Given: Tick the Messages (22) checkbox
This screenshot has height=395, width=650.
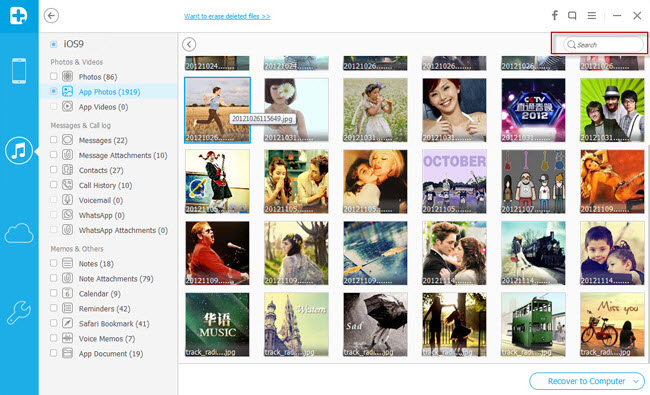Looking at the screenshot, I should point(53,140).
